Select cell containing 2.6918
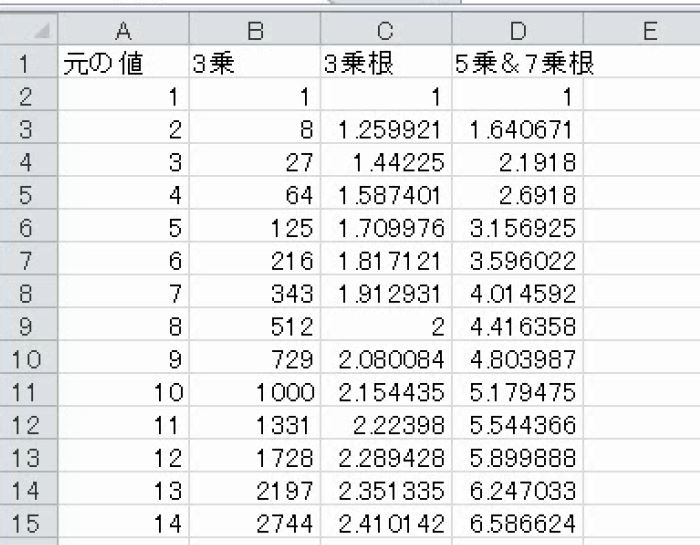 (x=517, y=193)
